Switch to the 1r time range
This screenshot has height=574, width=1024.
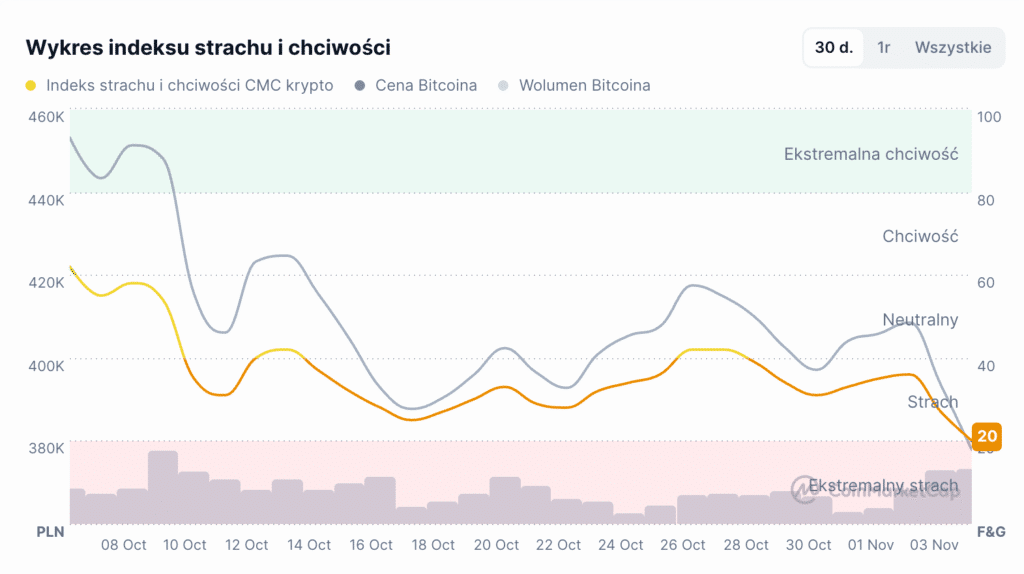click(x=884, y=47)
